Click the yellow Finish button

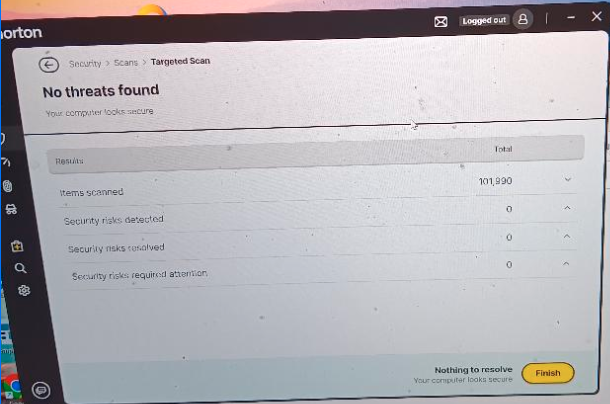(x=548, y=373)
